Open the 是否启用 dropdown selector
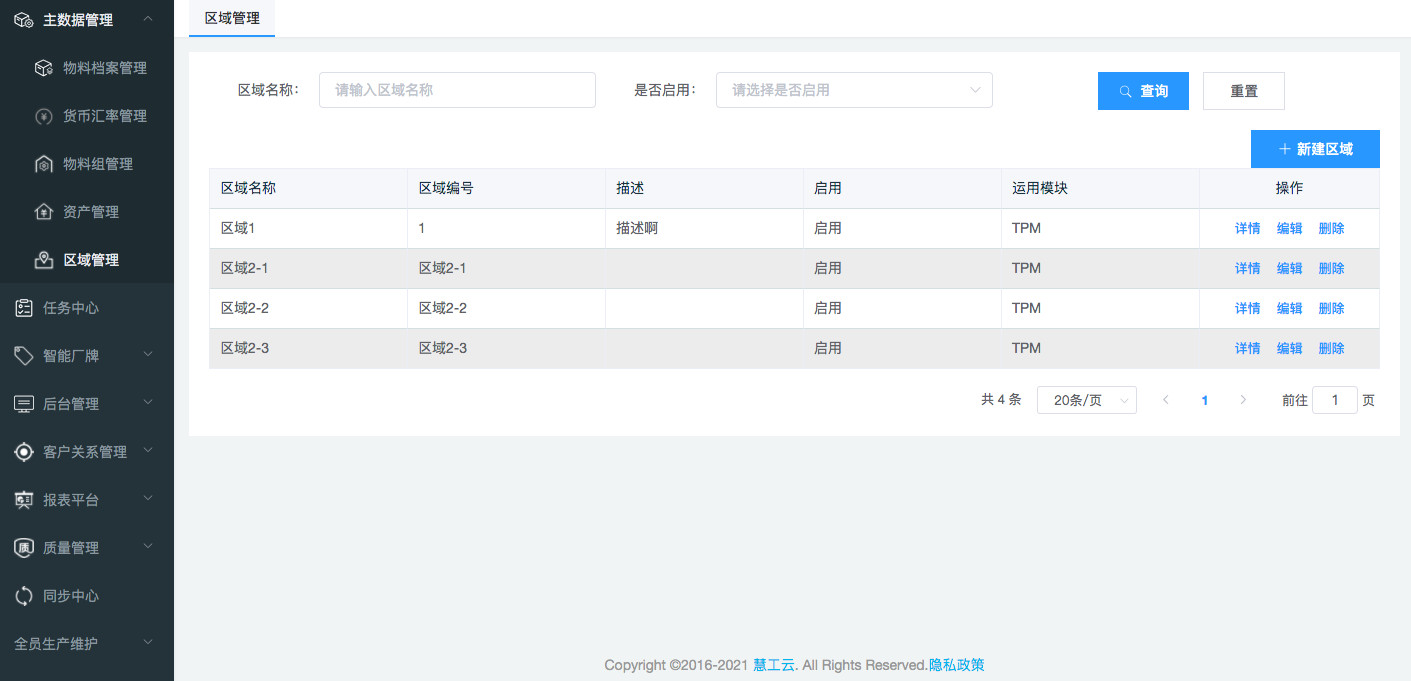Viewport: 1411px width, 681px height. click(853, 90)
